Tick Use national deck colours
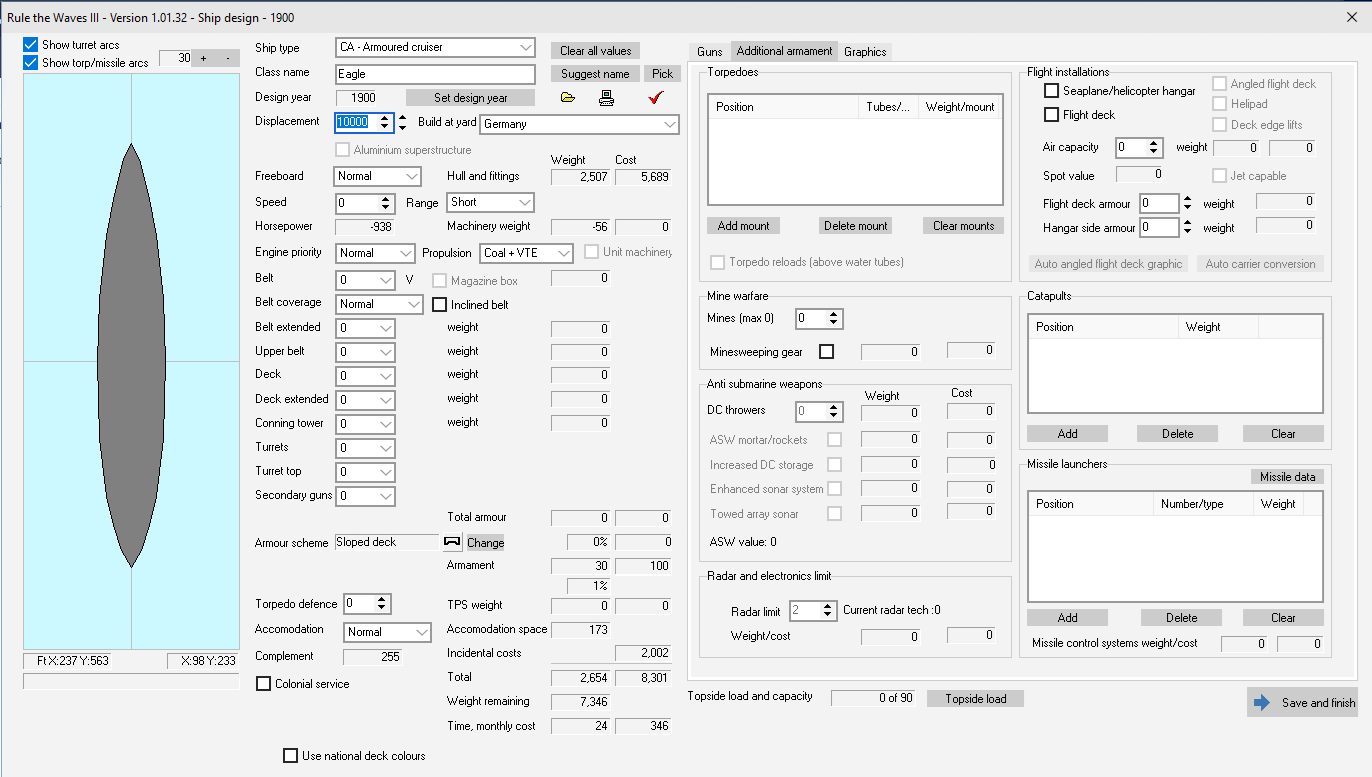This screenshot has height=777, width=1372. click(x=291, y=756)
